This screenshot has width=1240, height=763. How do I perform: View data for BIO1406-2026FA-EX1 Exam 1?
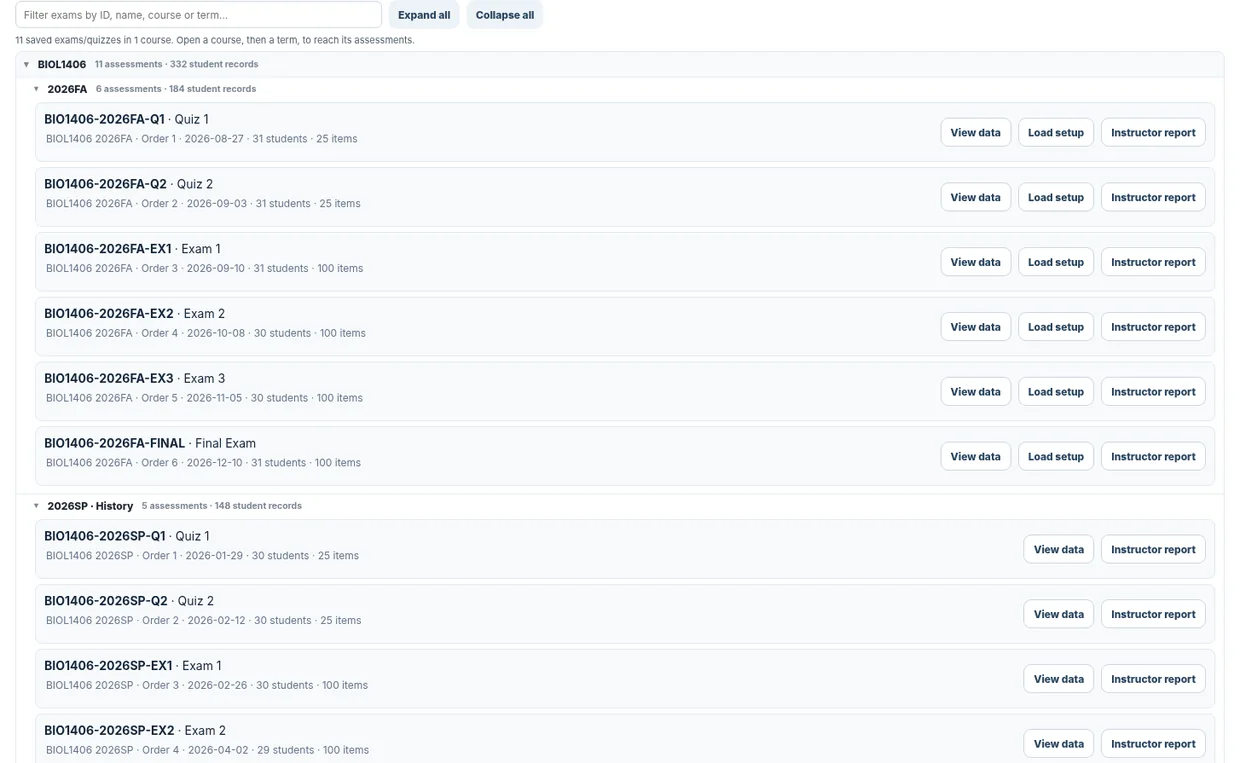(975, 262)
